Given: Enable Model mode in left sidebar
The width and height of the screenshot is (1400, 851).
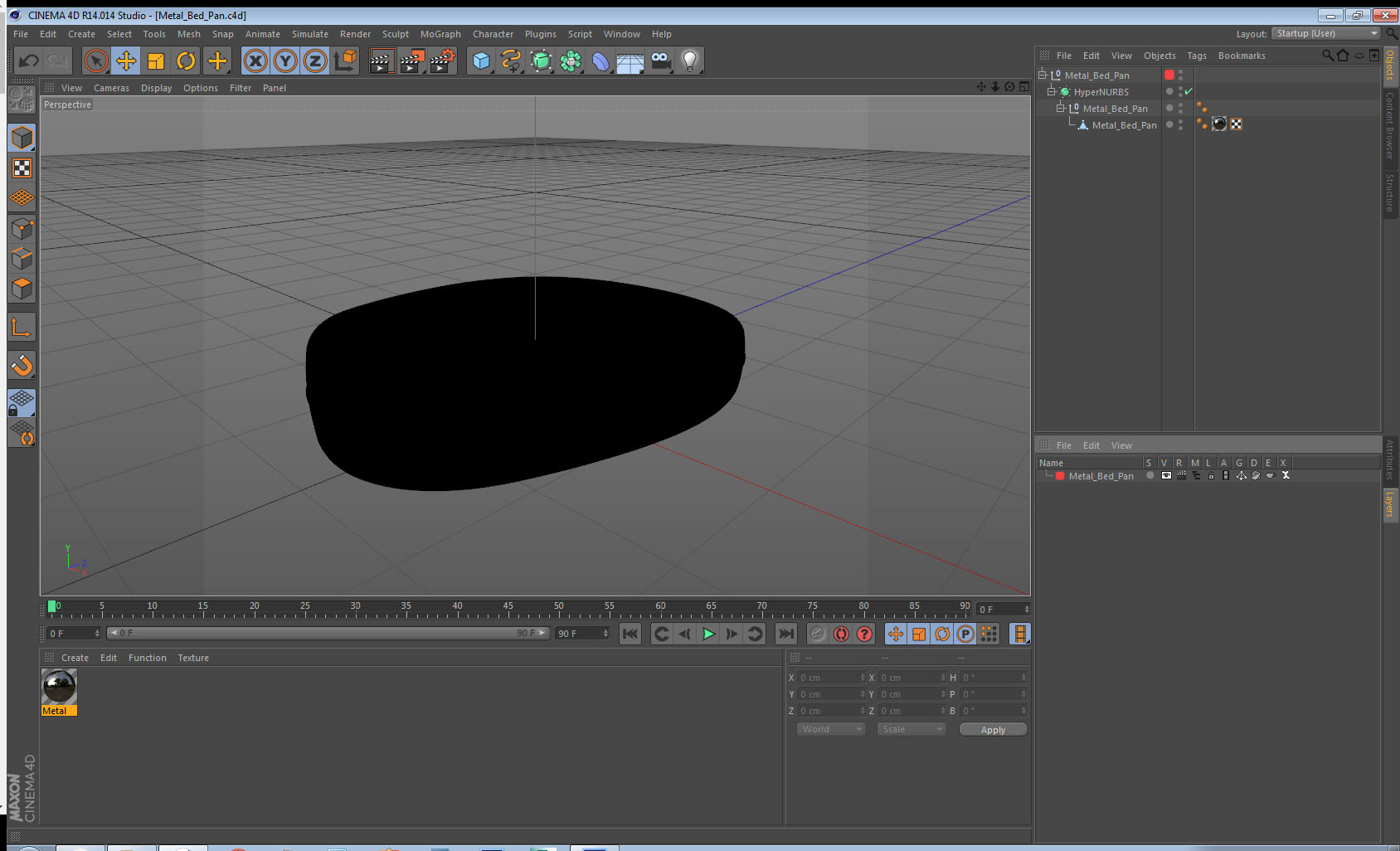Looking at the screenshot, I should tap(22, 138).
